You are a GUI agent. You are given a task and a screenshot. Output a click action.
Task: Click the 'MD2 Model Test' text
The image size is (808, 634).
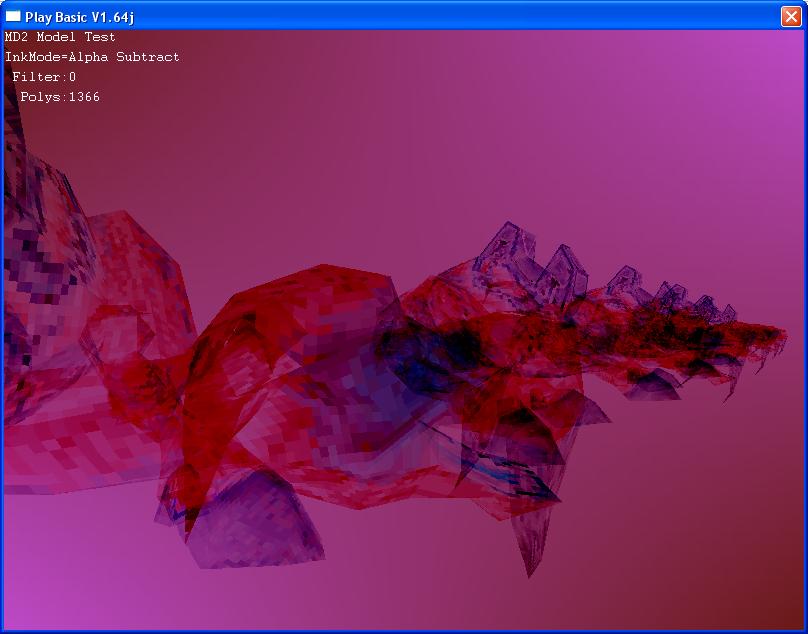(x=60, y=37)
